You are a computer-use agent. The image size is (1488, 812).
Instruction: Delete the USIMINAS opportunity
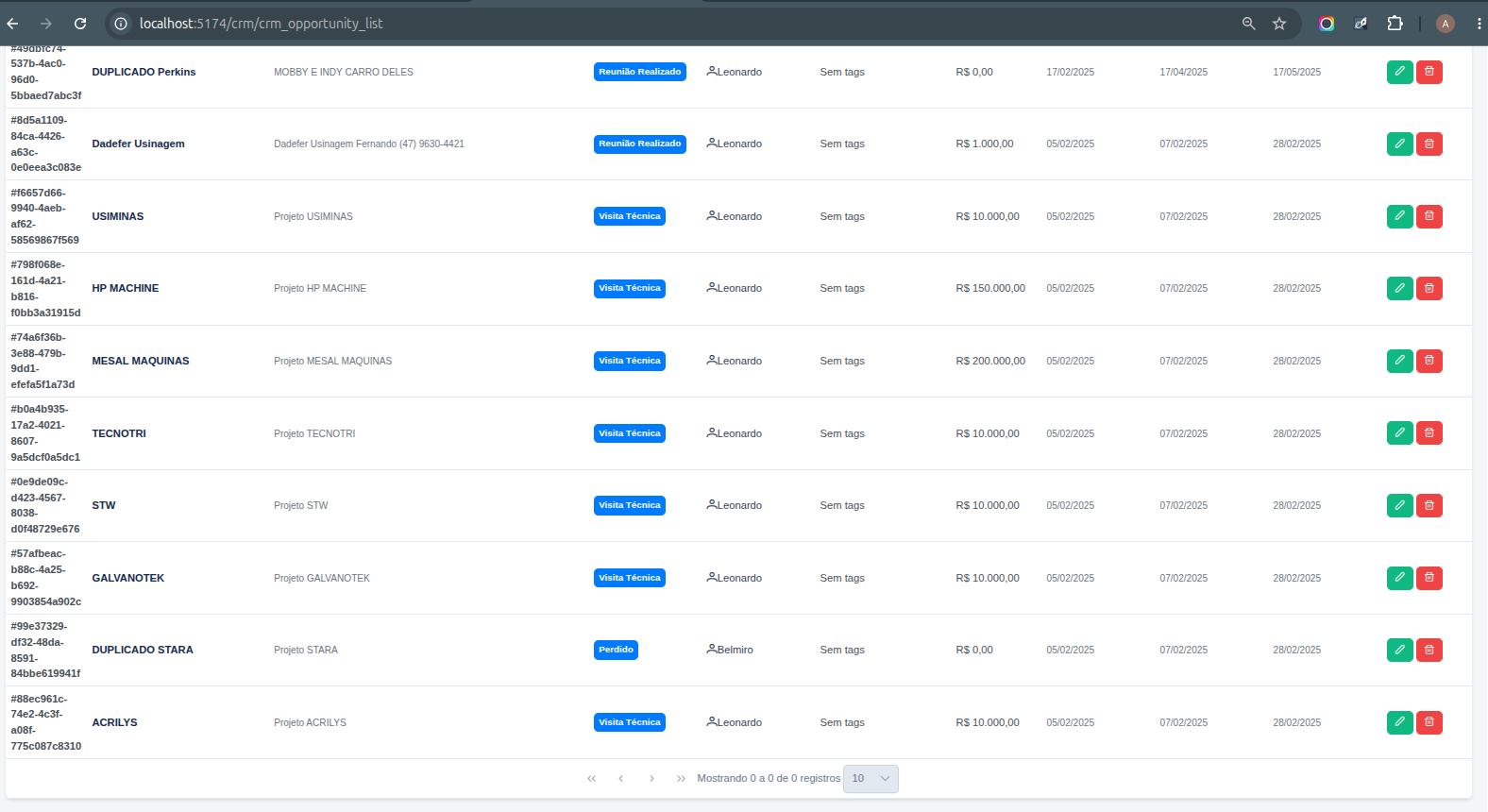click(x=1429, y=216)
